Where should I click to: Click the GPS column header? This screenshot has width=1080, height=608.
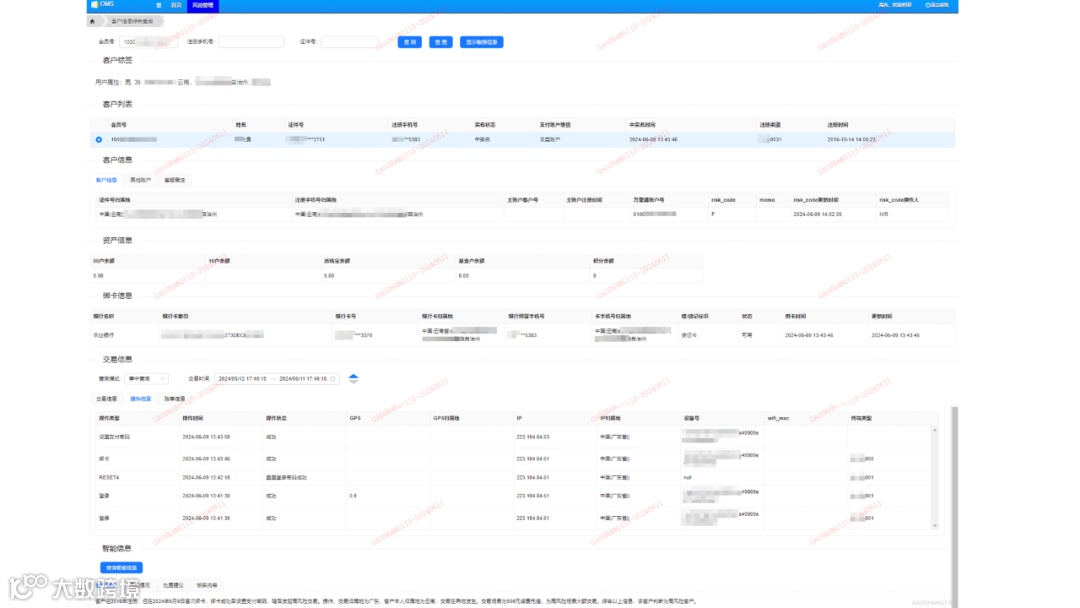tap(355, 418)
